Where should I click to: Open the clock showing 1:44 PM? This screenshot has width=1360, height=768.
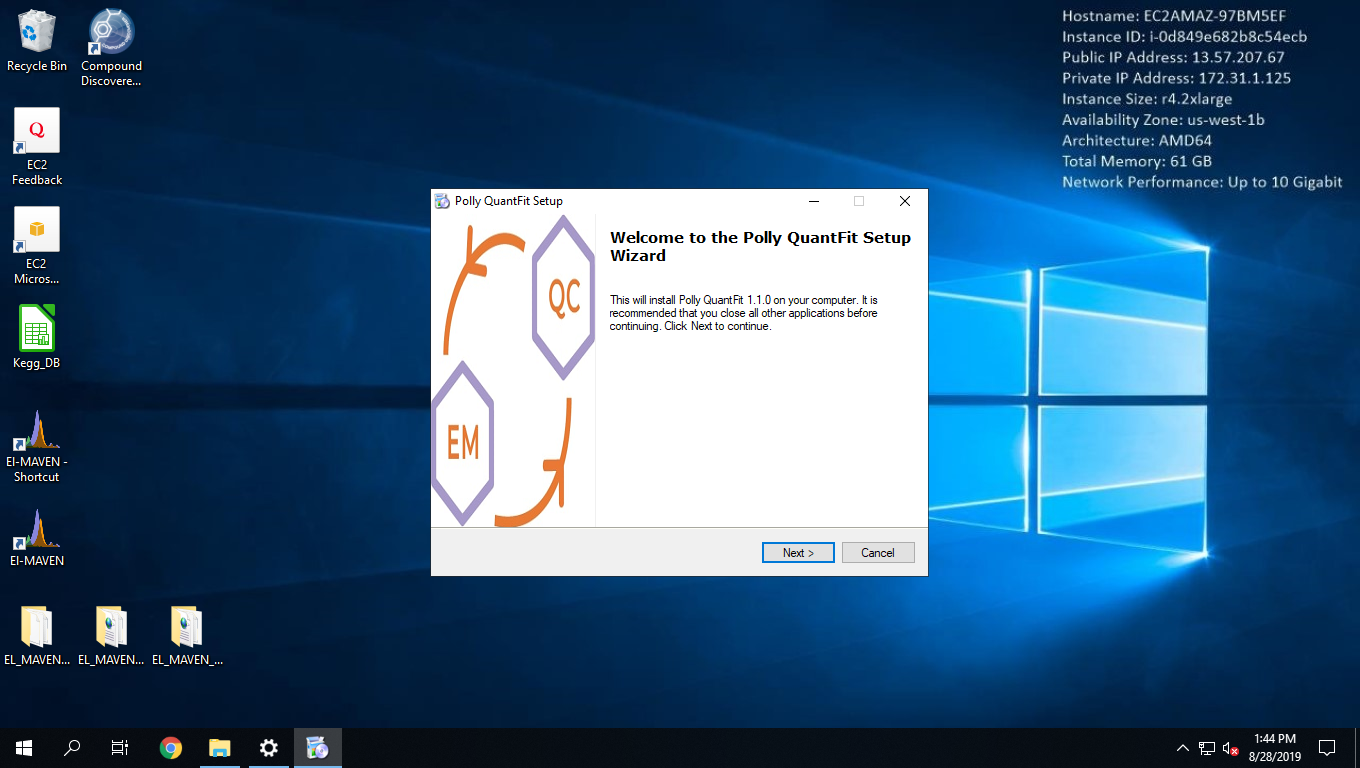pyautogui.click(x=1273, y=748)
